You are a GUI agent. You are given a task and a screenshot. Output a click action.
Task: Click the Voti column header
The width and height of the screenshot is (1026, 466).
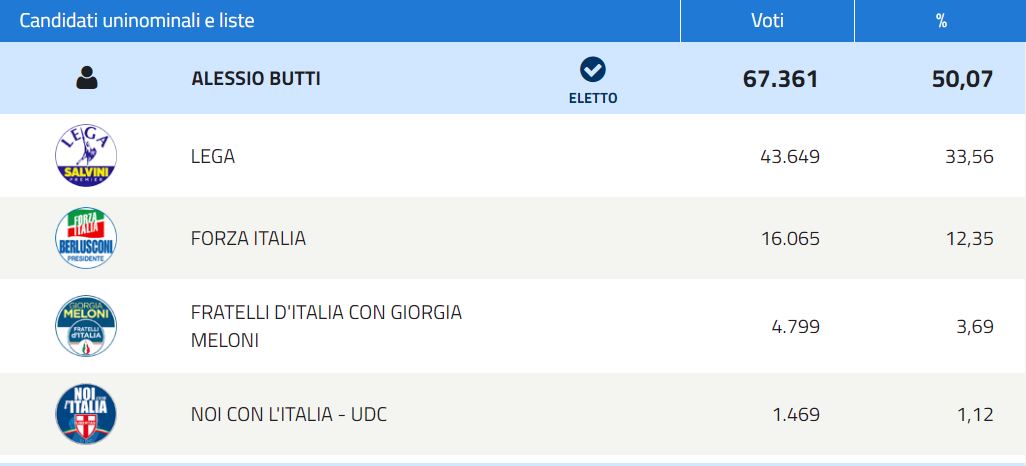click(x=767, y=21)
